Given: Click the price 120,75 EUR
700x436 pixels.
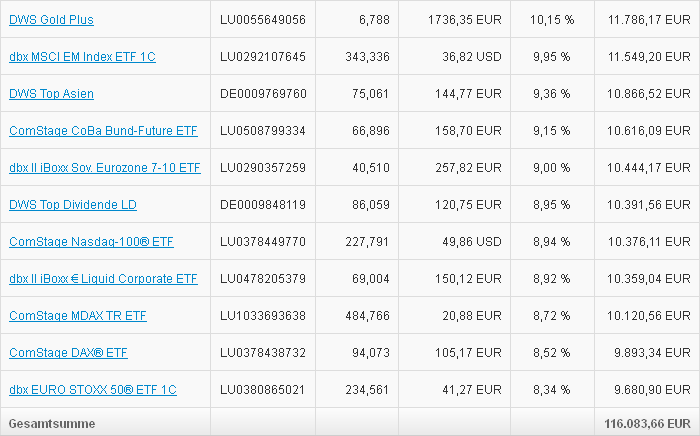Looking at the screenshot, I should 468,205.
